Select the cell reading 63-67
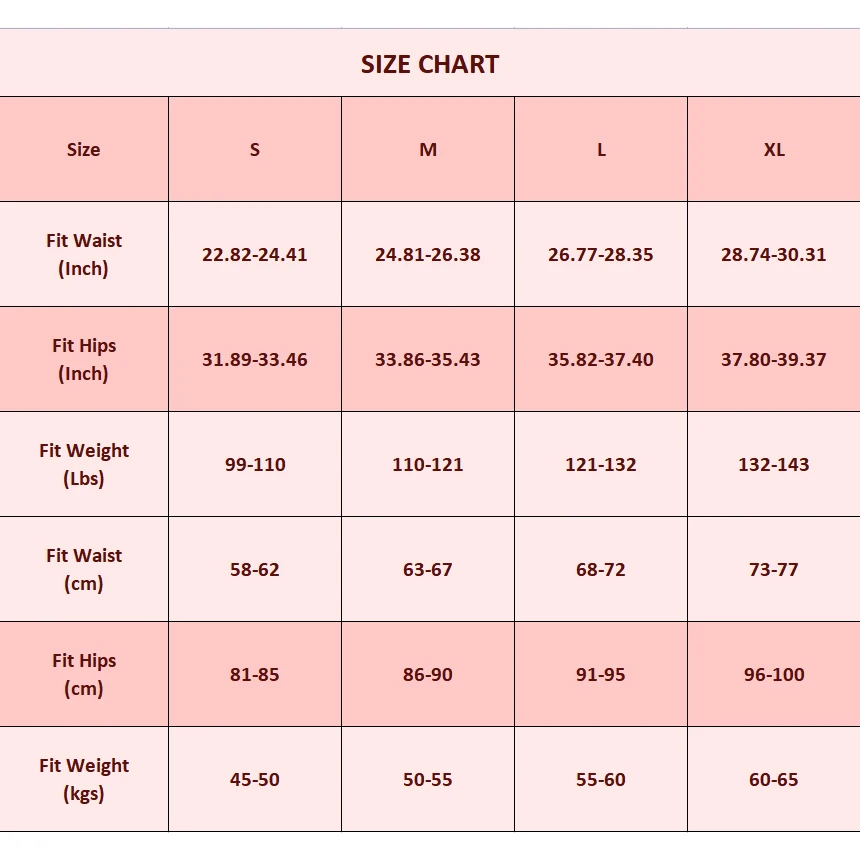 pos(428,569)
